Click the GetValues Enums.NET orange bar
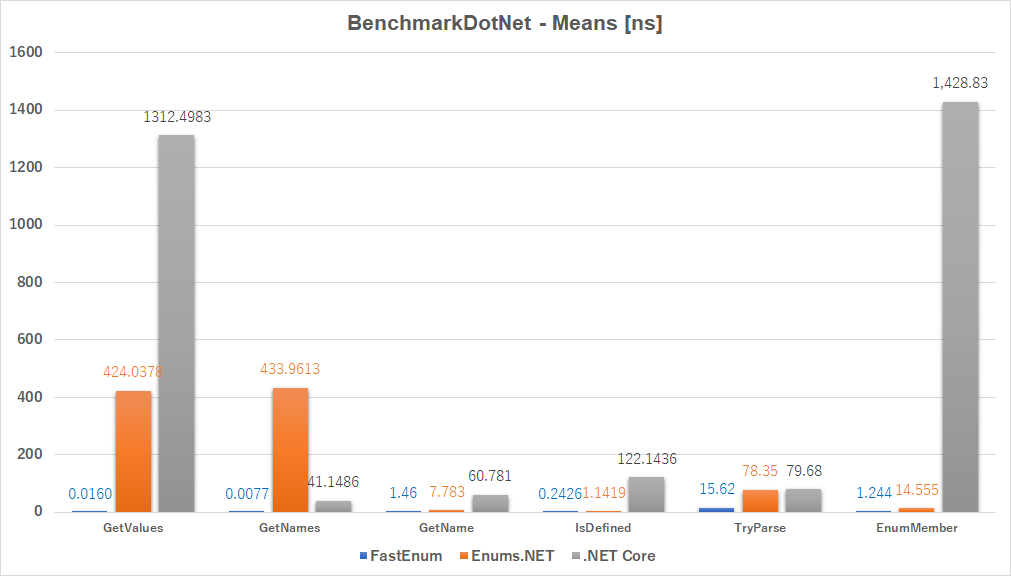The height and width of the screenshot is (576, 1011). (x=133, y=452)
